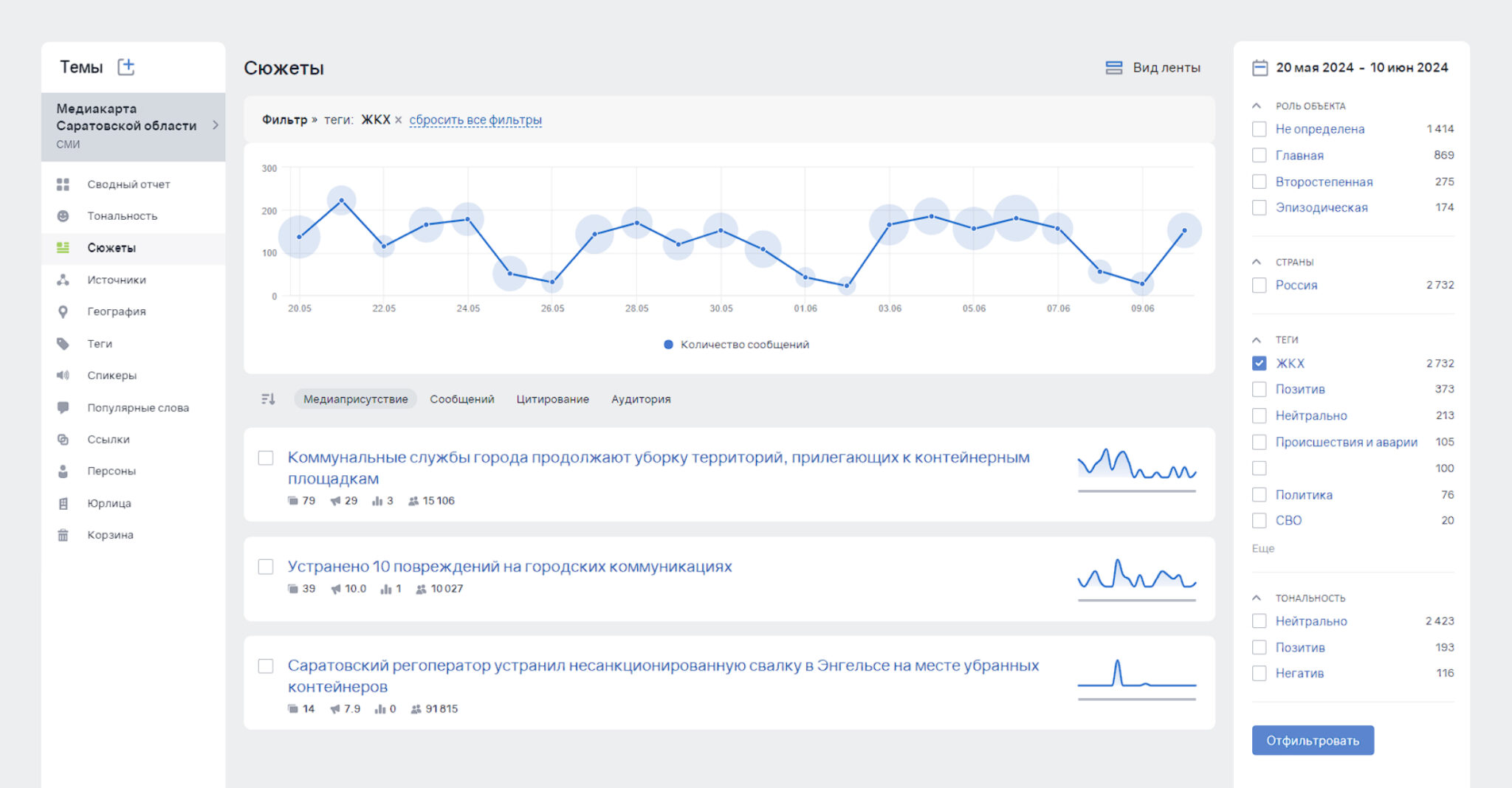This screenshot has height=788, width=1512.
Task: Open Корзина via the trash icon
Action: tap(63, 535)
